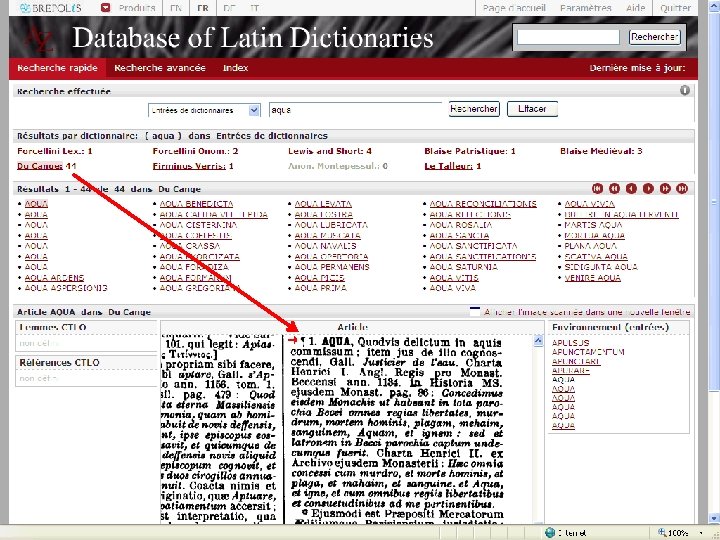Open the Du Cange dictionary results link
This screenshot has width=720, height=540.
39,166
